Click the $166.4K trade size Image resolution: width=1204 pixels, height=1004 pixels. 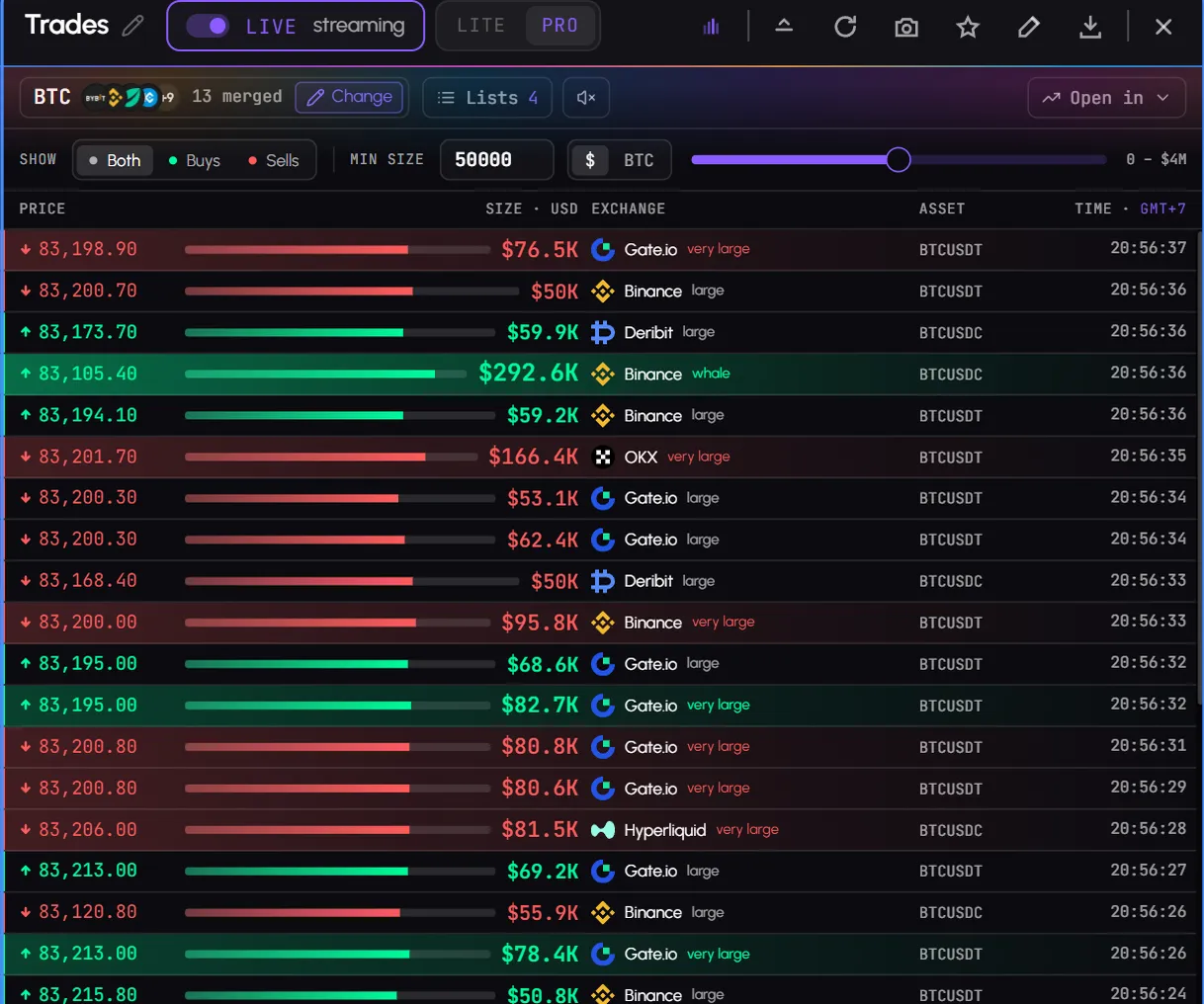click(x=534, y=457)
